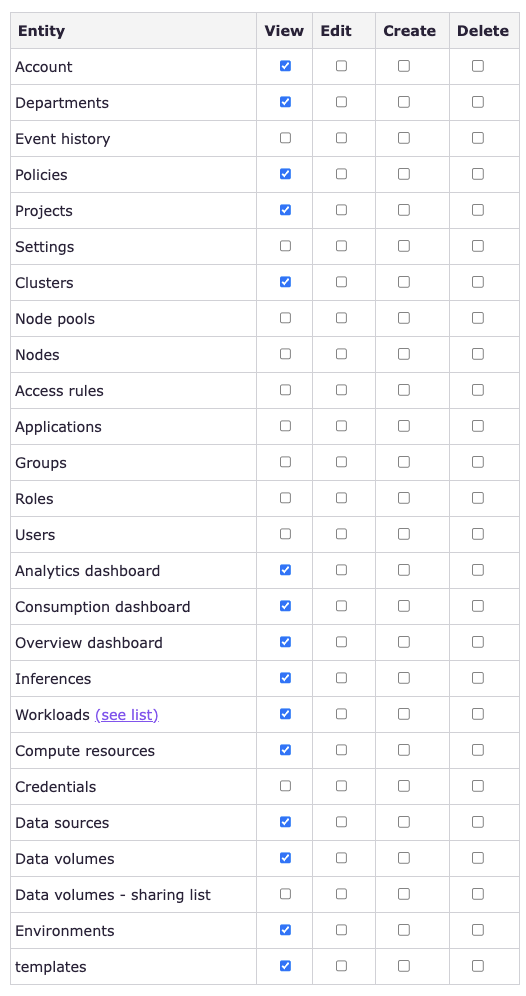
Task: Tick Edit checkbox for Data sources
Action: [342, 822]
